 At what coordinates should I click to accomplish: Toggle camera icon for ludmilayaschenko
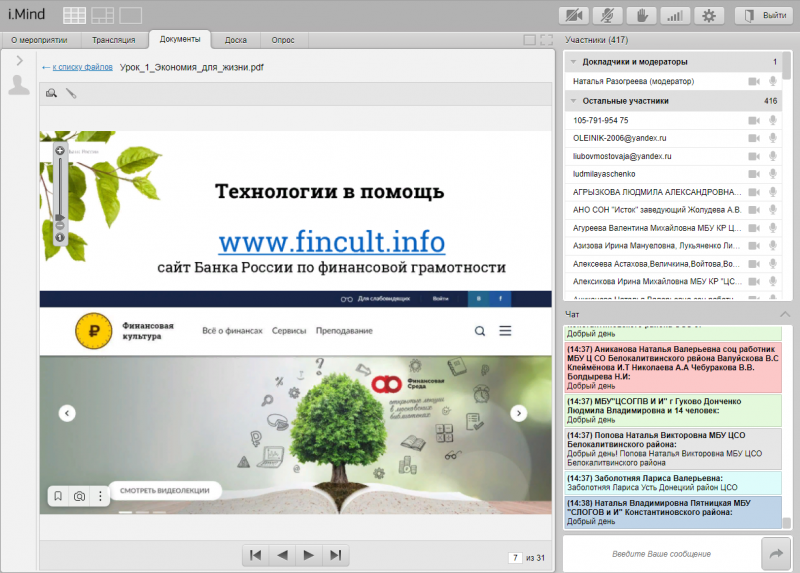754,174
